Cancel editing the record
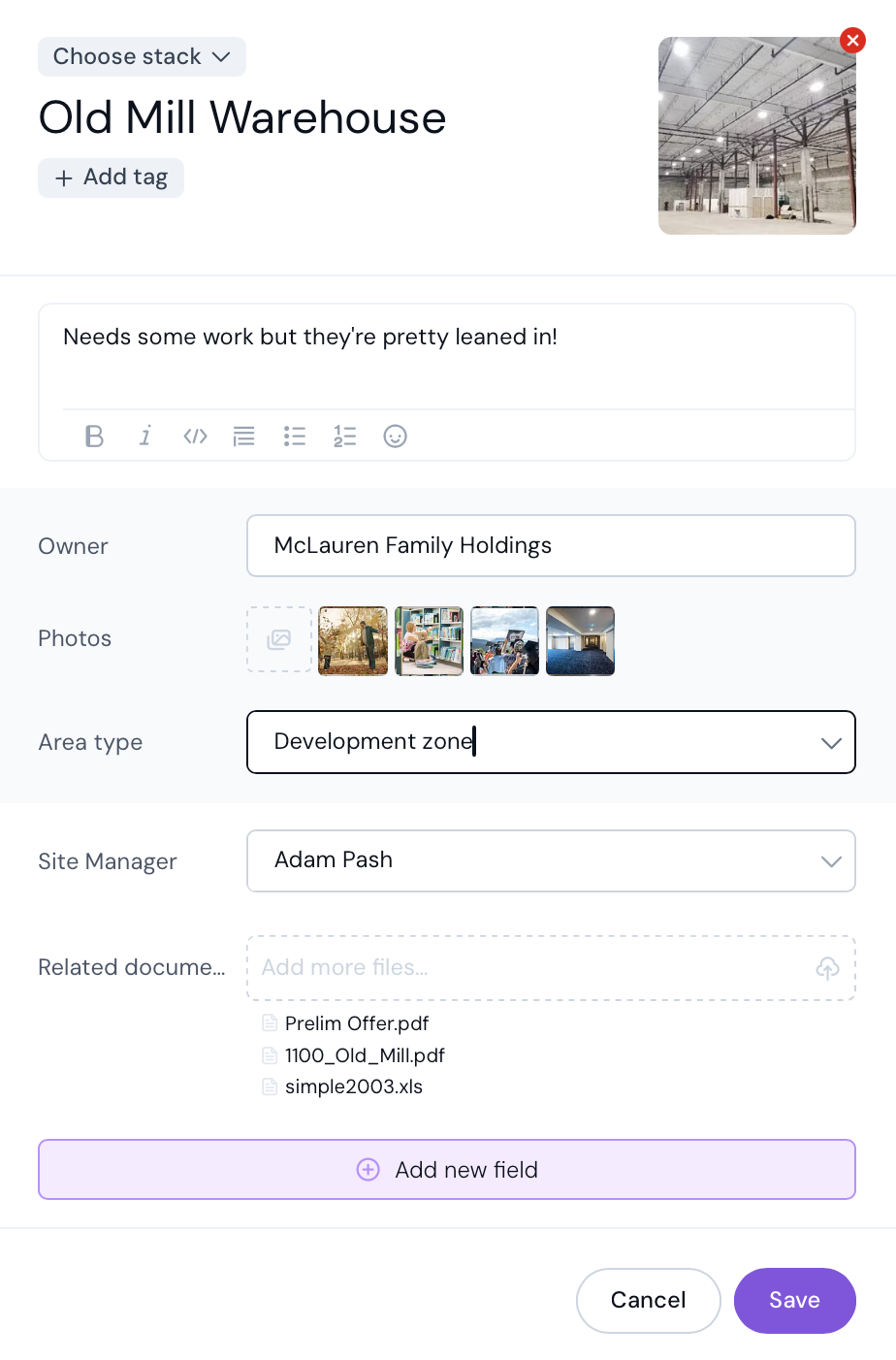 coord(648,1300)
